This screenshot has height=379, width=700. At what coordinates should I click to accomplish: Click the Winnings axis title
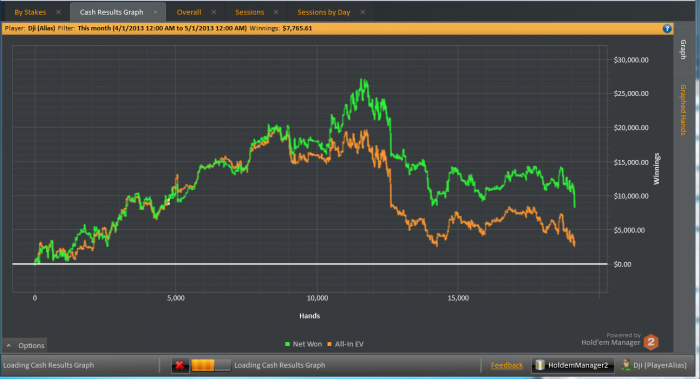click(x=657, y=169)
